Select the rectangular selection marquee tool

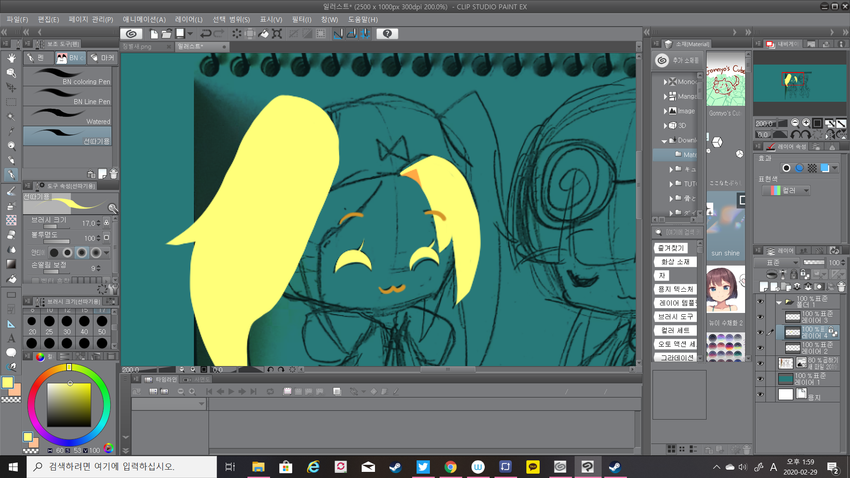pyautogui.click(x=11, y=102)
